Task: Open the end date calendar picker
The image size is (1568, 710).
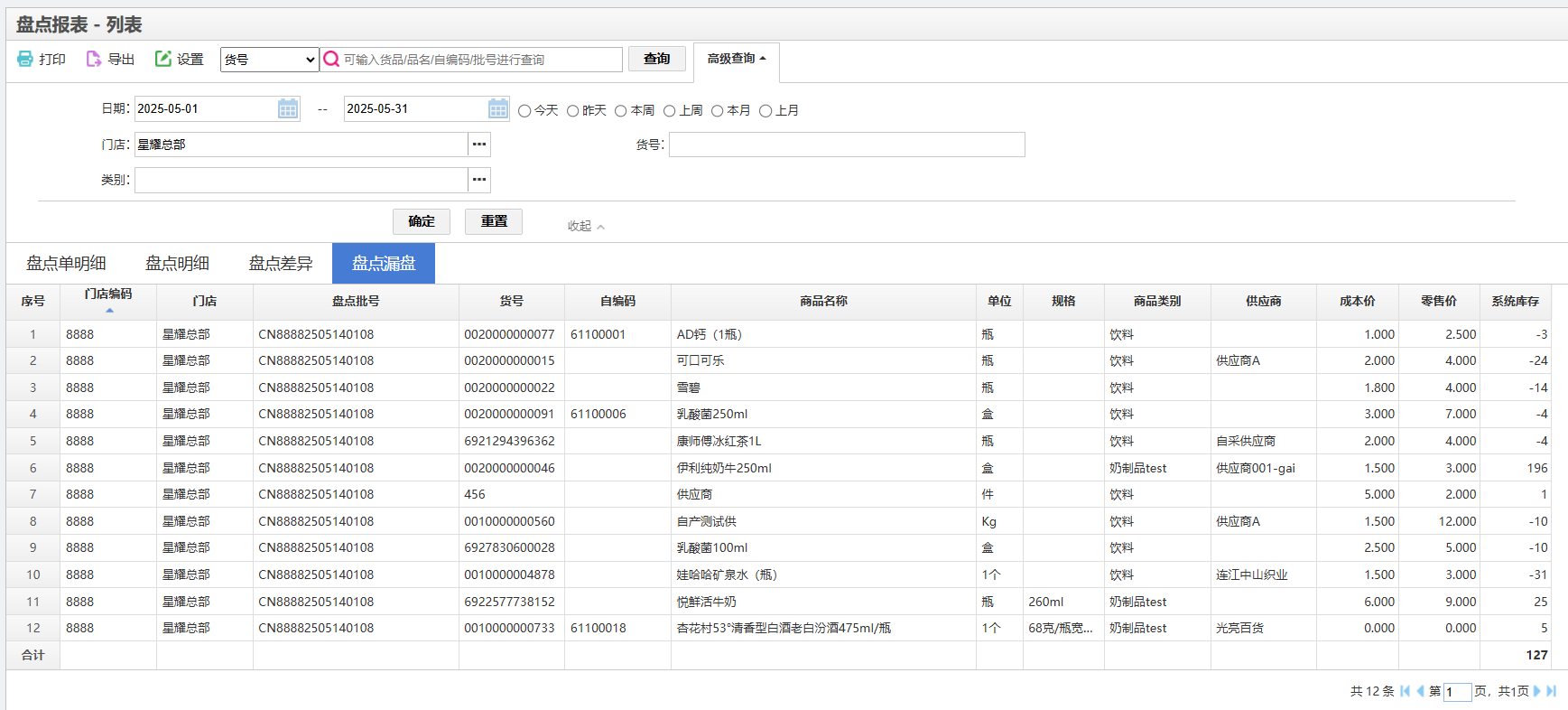Action: coord(498,108)
